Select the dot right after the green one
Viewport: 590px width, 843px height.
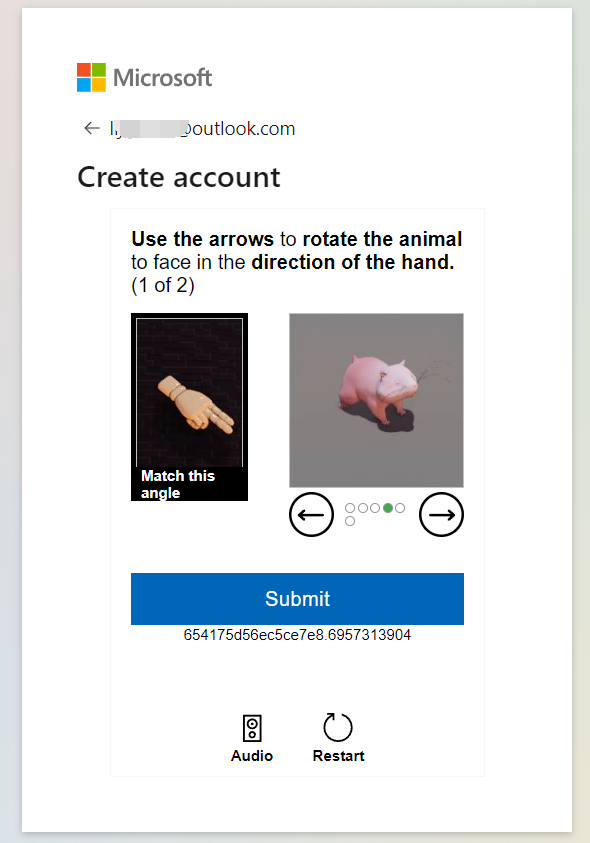(x=400, y=508)
